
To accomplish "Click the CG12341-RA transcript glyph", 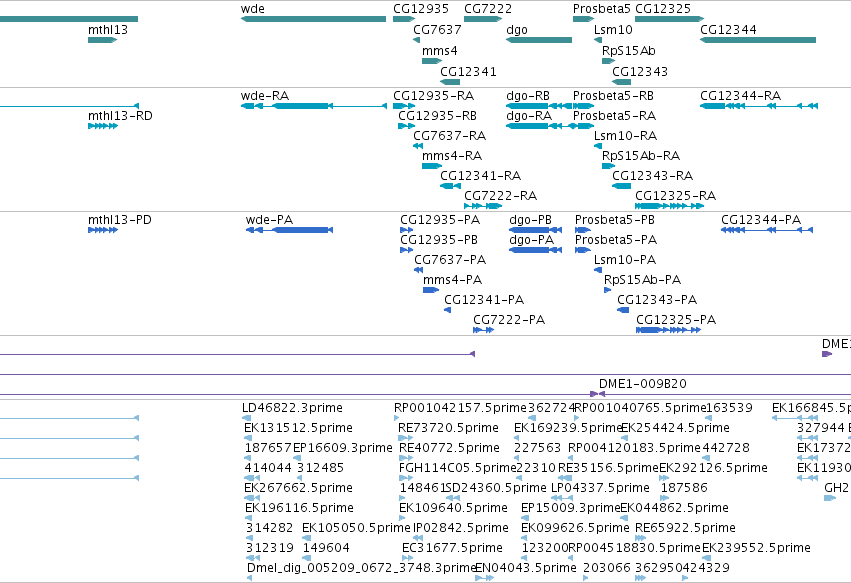I will pos(450,186).
